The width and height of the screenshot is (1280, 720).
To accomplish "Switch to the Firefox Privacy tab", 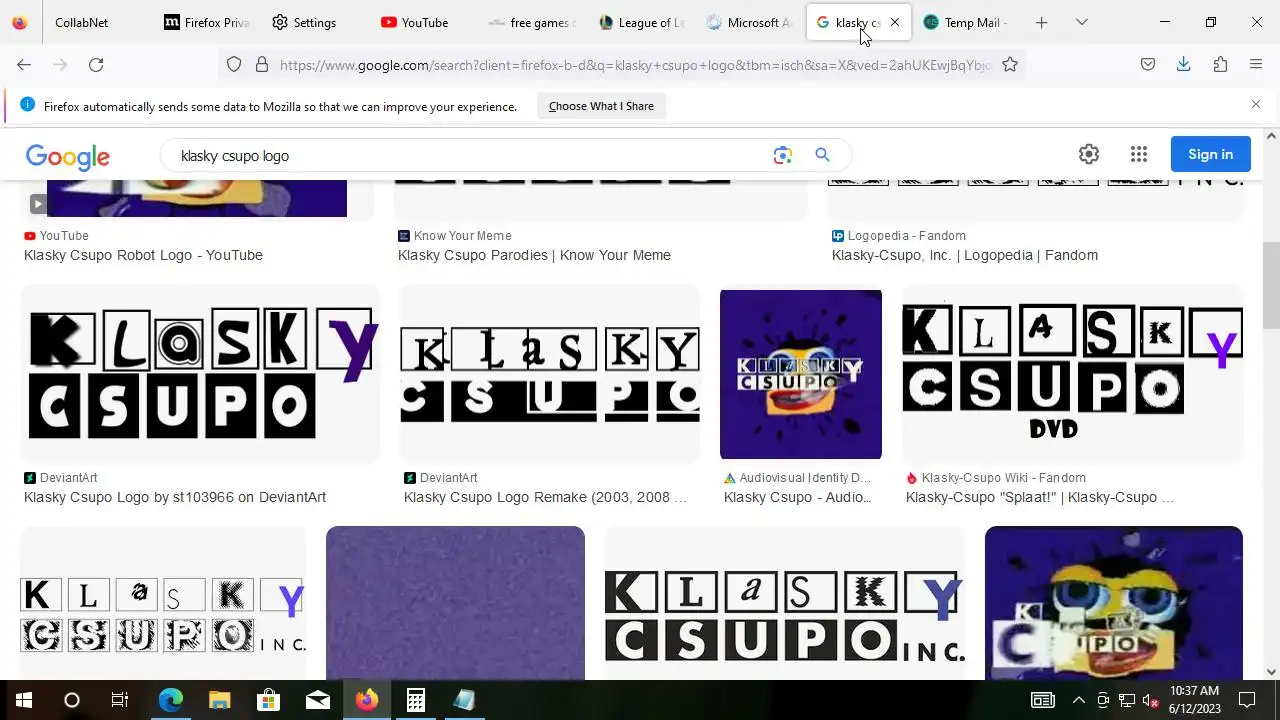I will click(x=206, y=22).
